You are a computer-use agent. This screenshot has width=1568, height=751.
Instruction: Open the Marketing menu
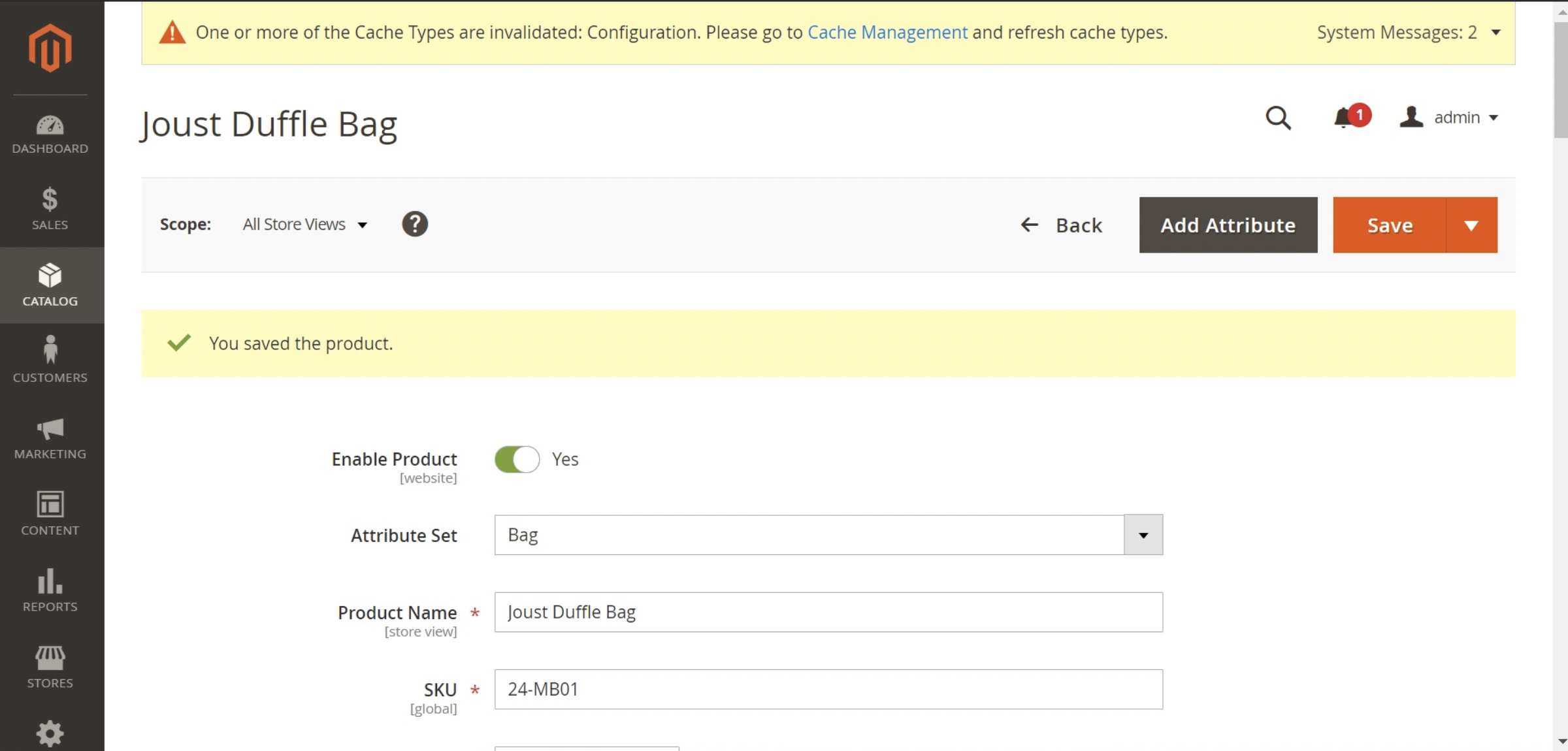50,438
